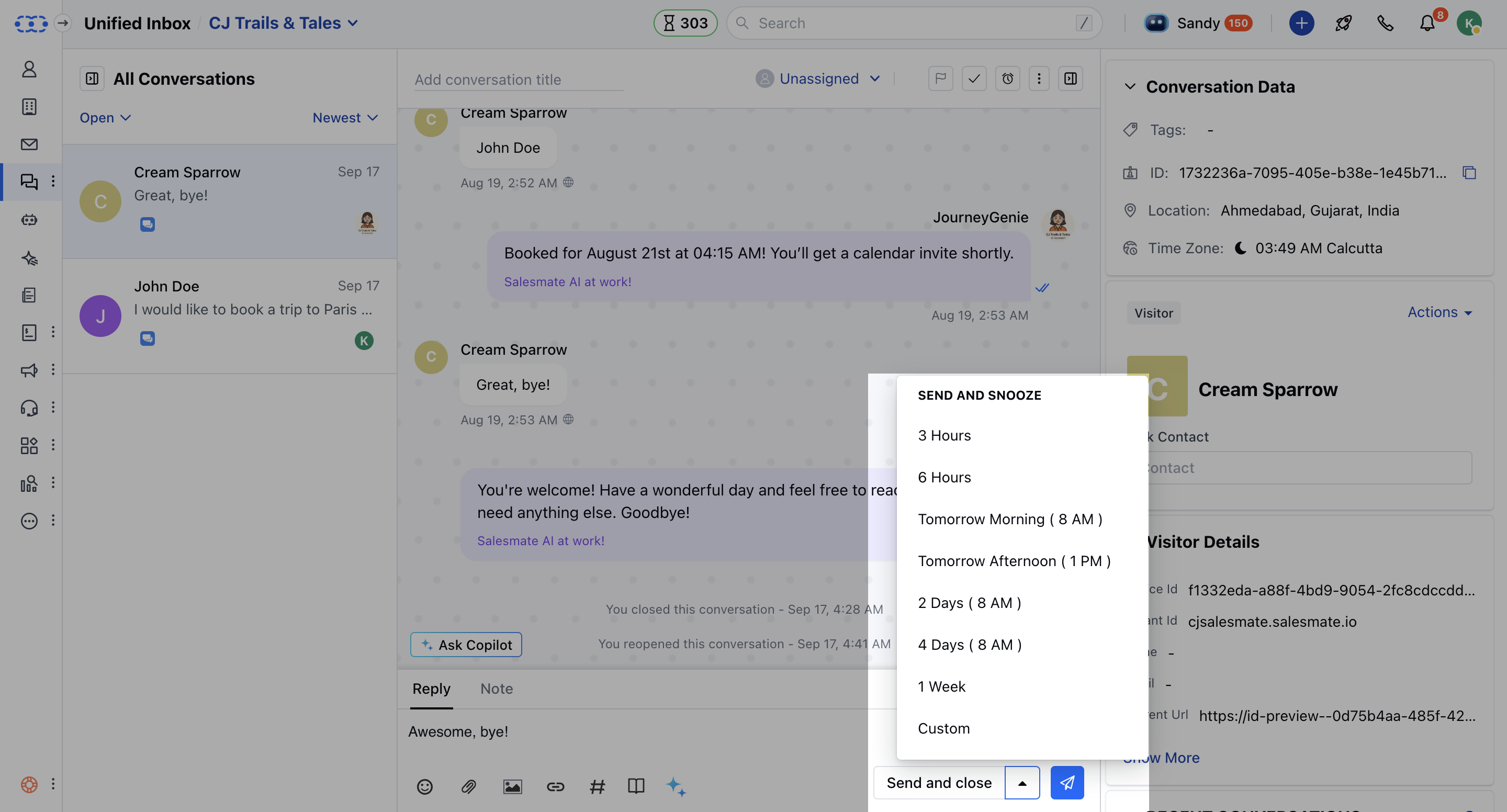Open the Email envelope sidebar icon
Screen dimensions: 1507x812
(29, 144)
